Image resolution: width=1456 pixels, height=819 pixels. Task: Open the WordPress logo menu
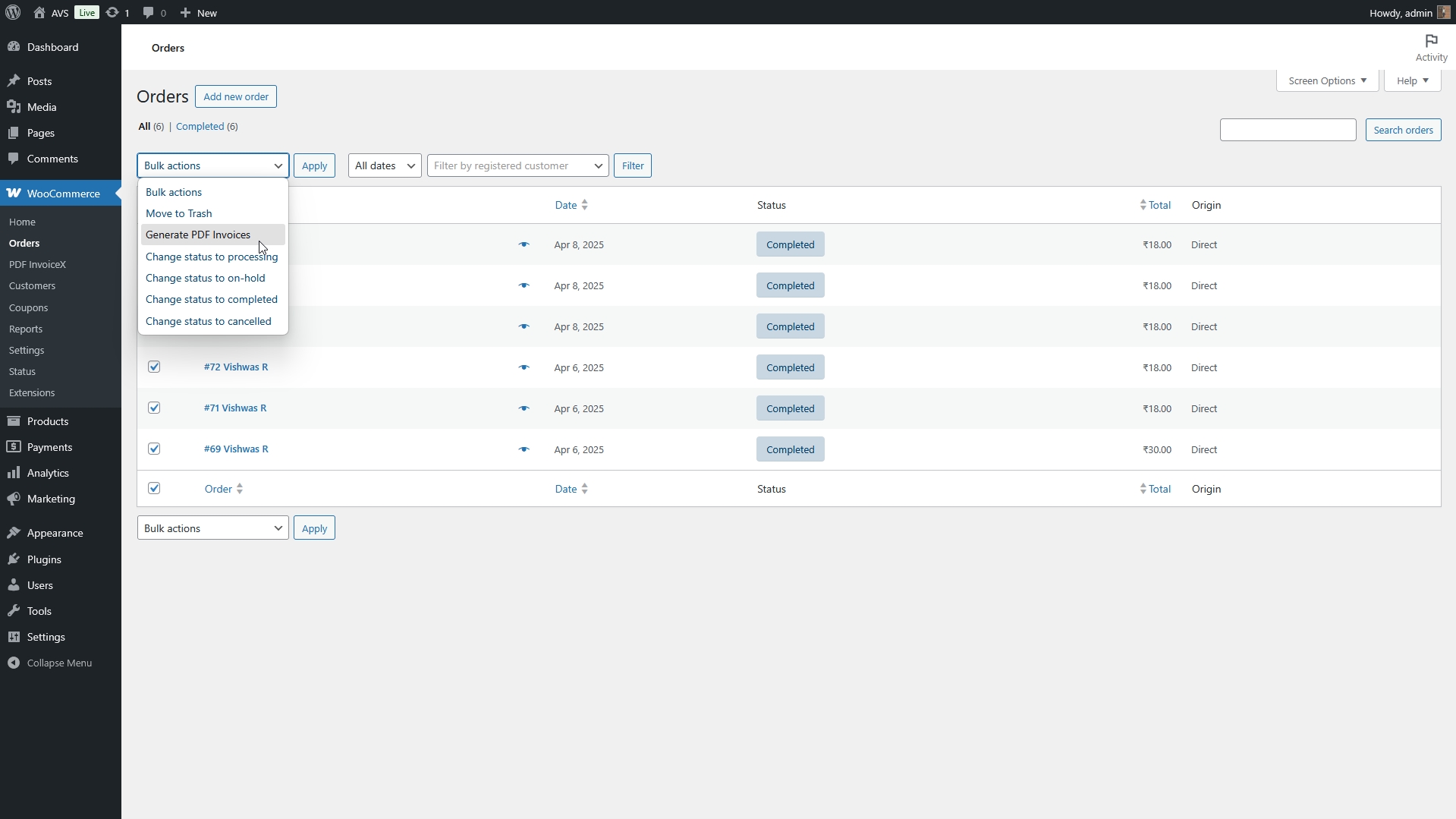13,12
